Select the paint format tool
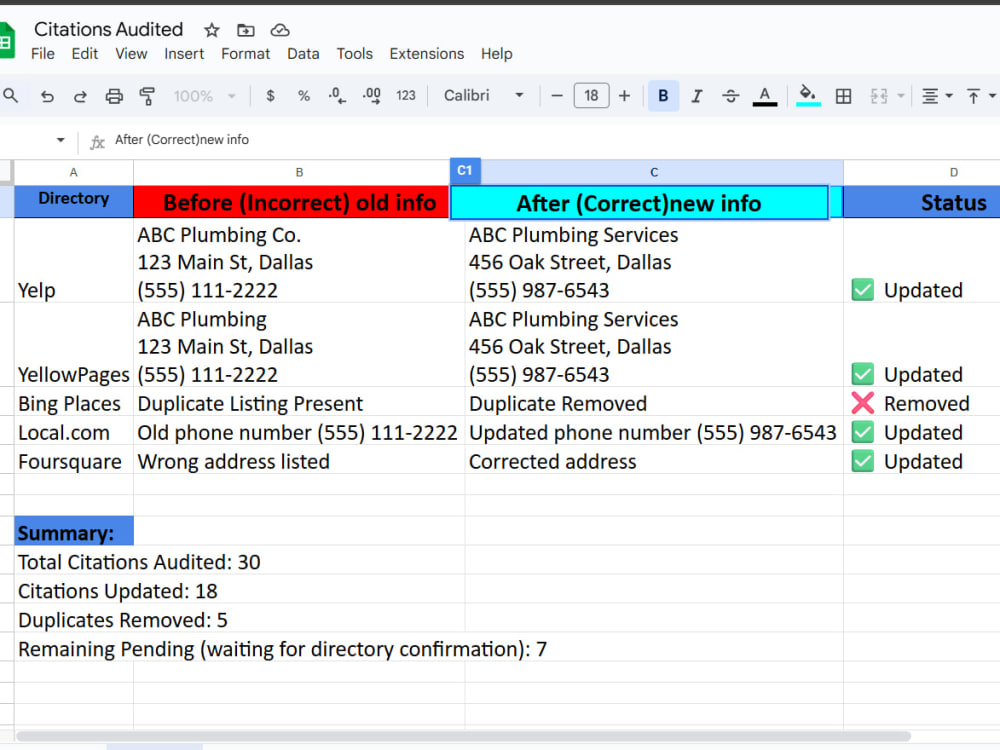The width and height of the screenshot is (1000, 750). click(147, 96)
